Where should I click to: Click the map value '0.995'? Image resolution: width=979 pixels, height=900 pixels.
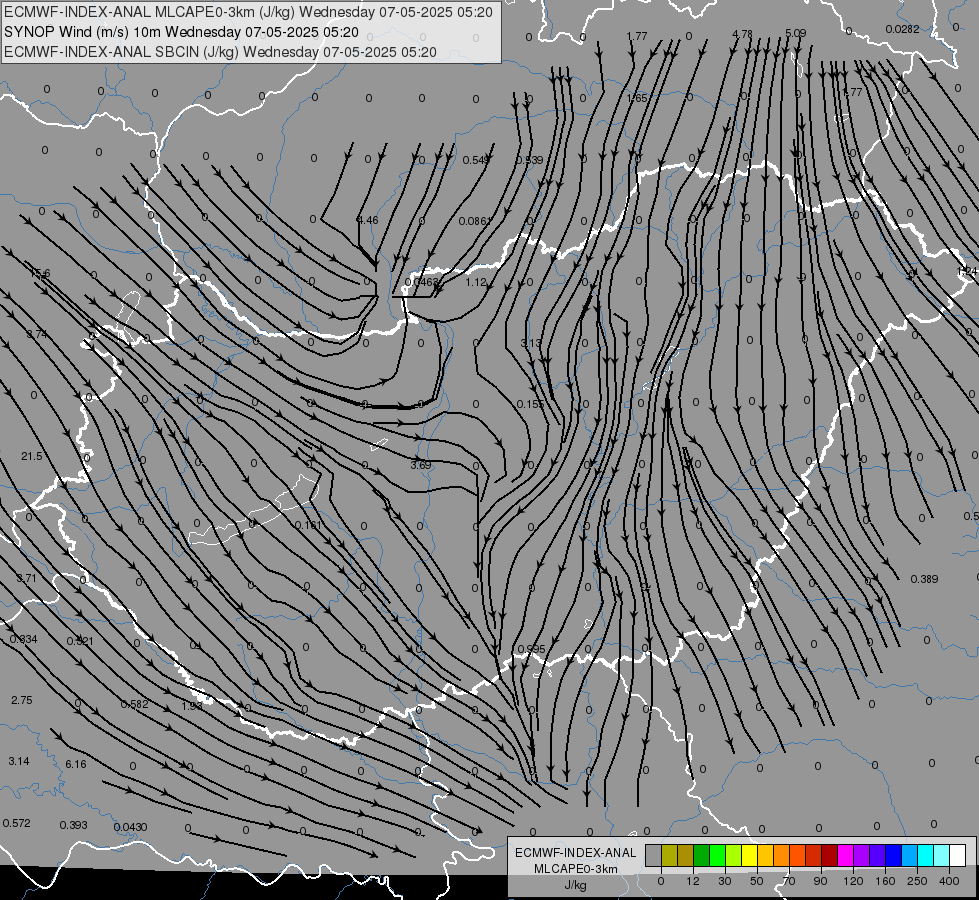pos(531,649)
